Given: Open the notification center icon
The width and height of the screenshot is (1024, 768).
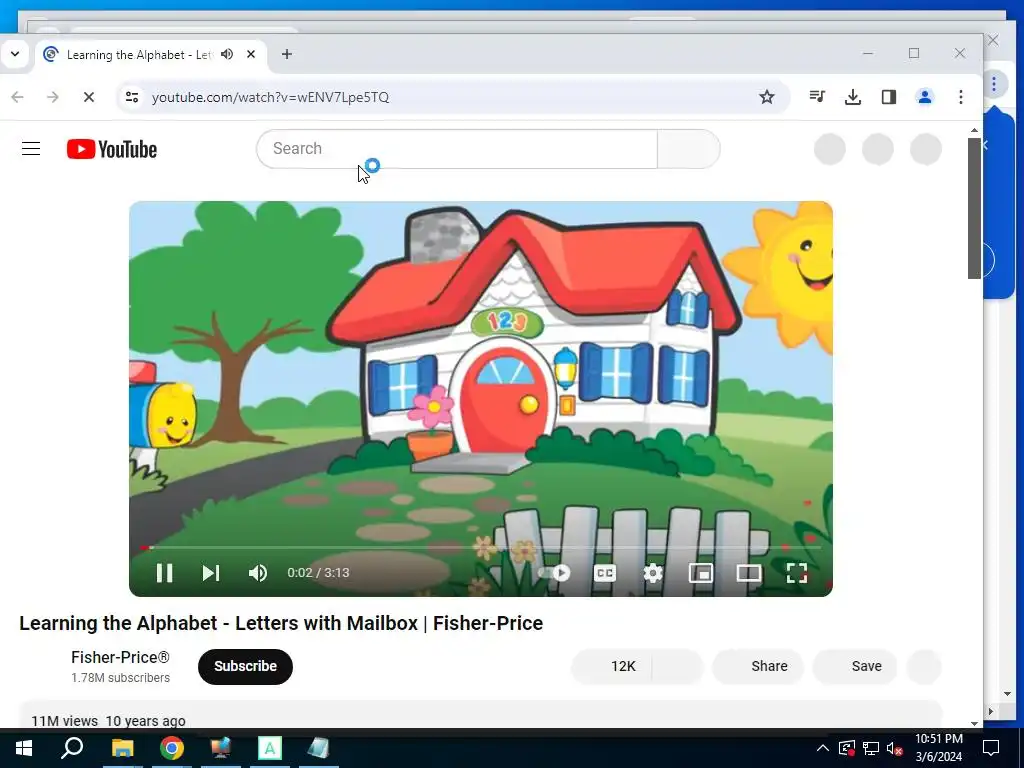Looking at the screenshot, I should 991,748.
